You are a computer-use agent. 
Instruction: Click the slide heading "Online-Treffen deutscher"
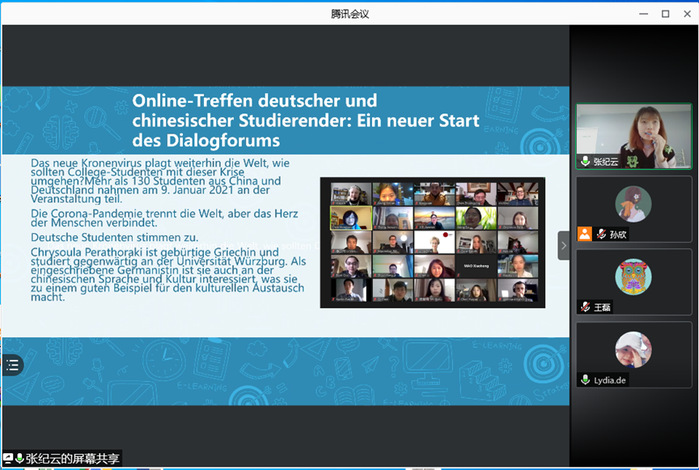(x=255, y=101)
